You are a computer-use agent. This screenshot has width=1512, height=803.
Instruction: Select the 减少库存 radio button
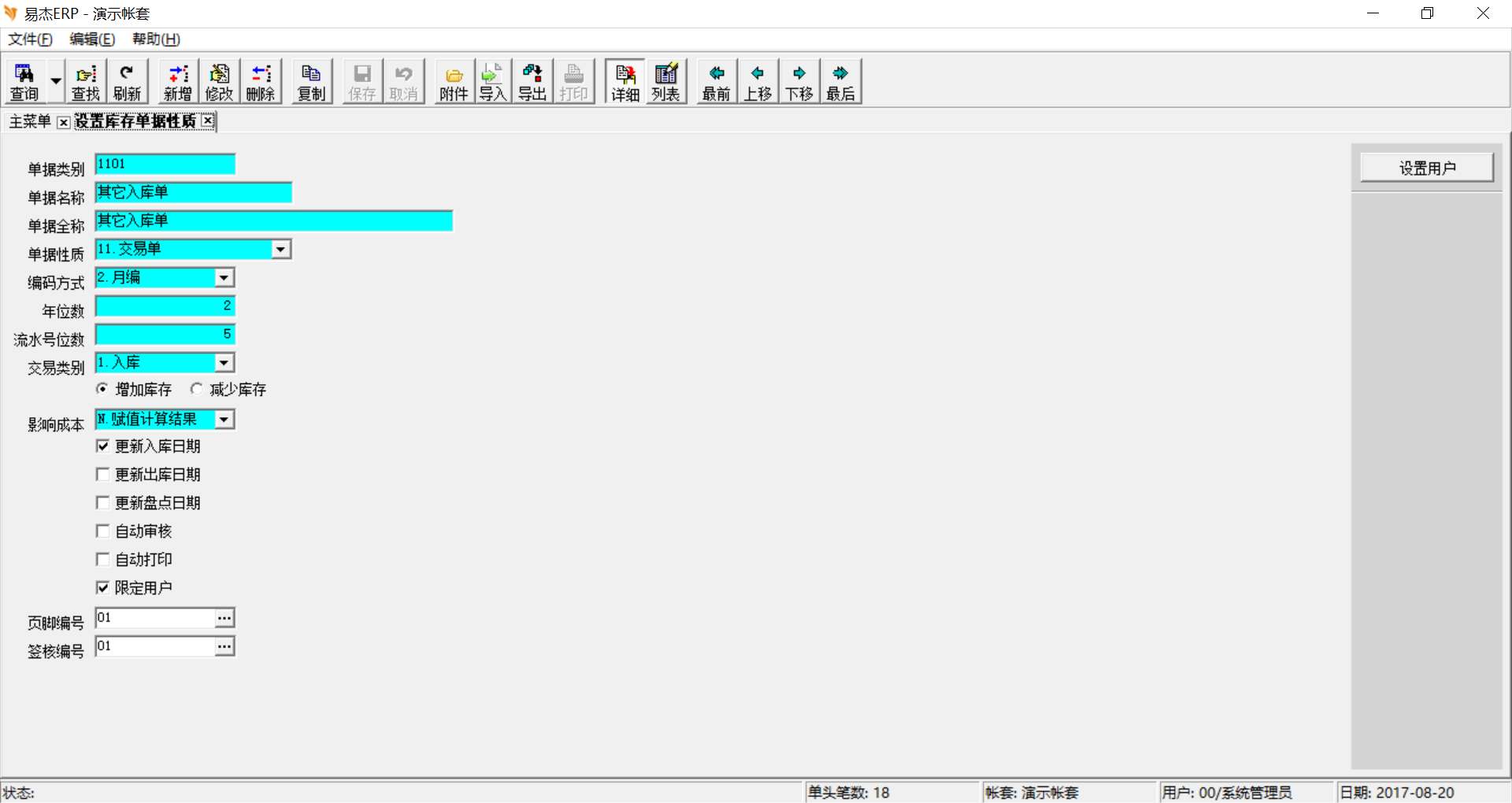point(197,389)
